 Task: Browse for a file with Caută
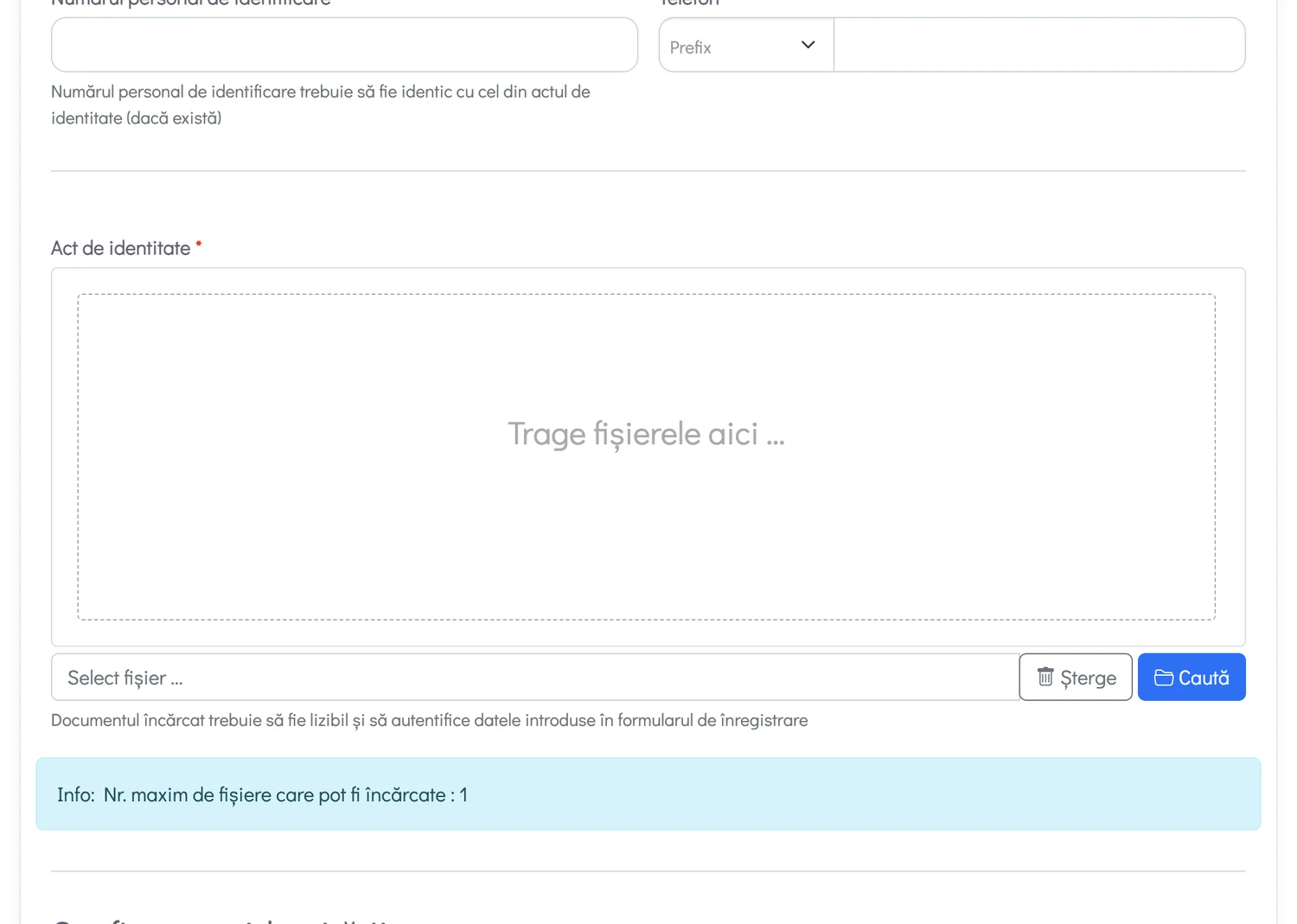click(x=1192, y=677)
